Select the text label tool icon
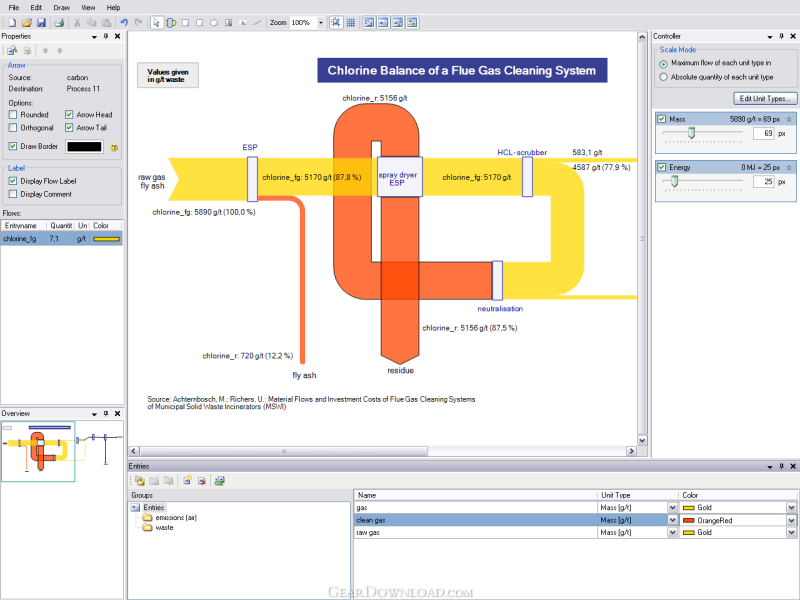 [x=243, y=22]
